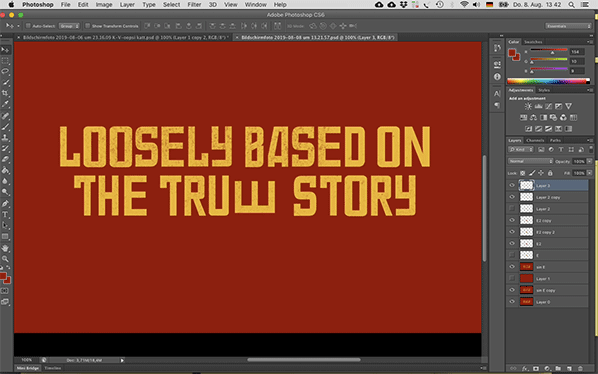Add a Curves adjustment
Image resolution: width=598 pixels, height=374 pixels.
(x=548, y=106)
